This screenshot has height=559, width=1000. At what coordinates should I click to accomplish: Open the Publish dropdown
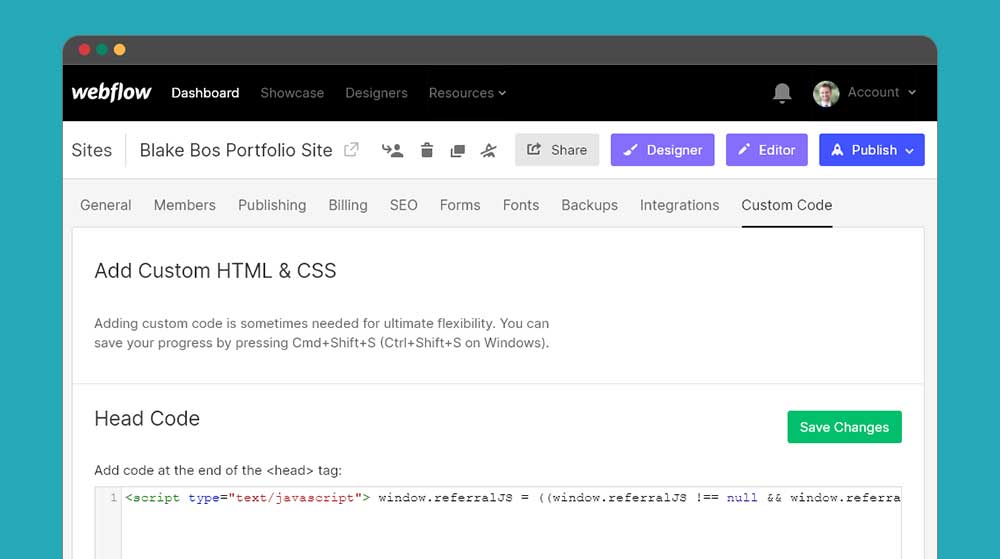[872, 150]
